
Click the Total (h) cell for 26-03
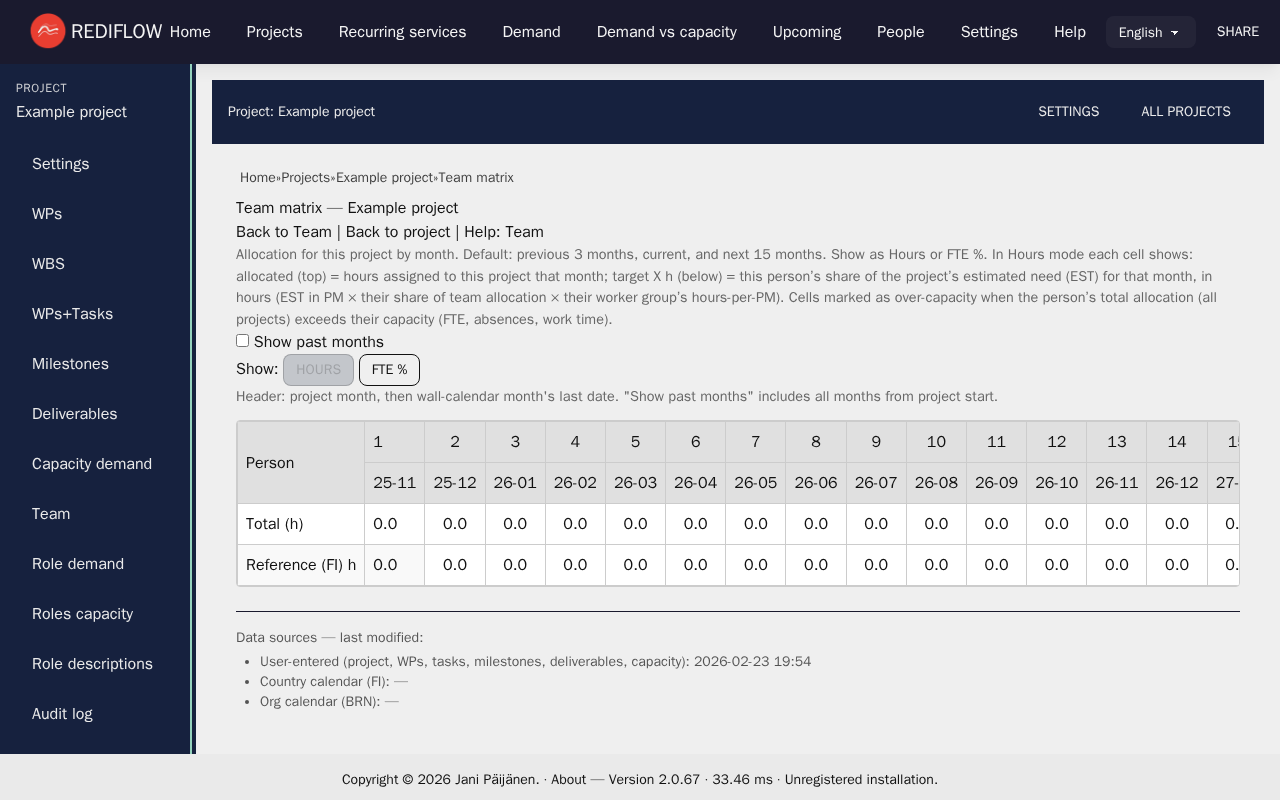pyautogui.click(x=635, y=524)
